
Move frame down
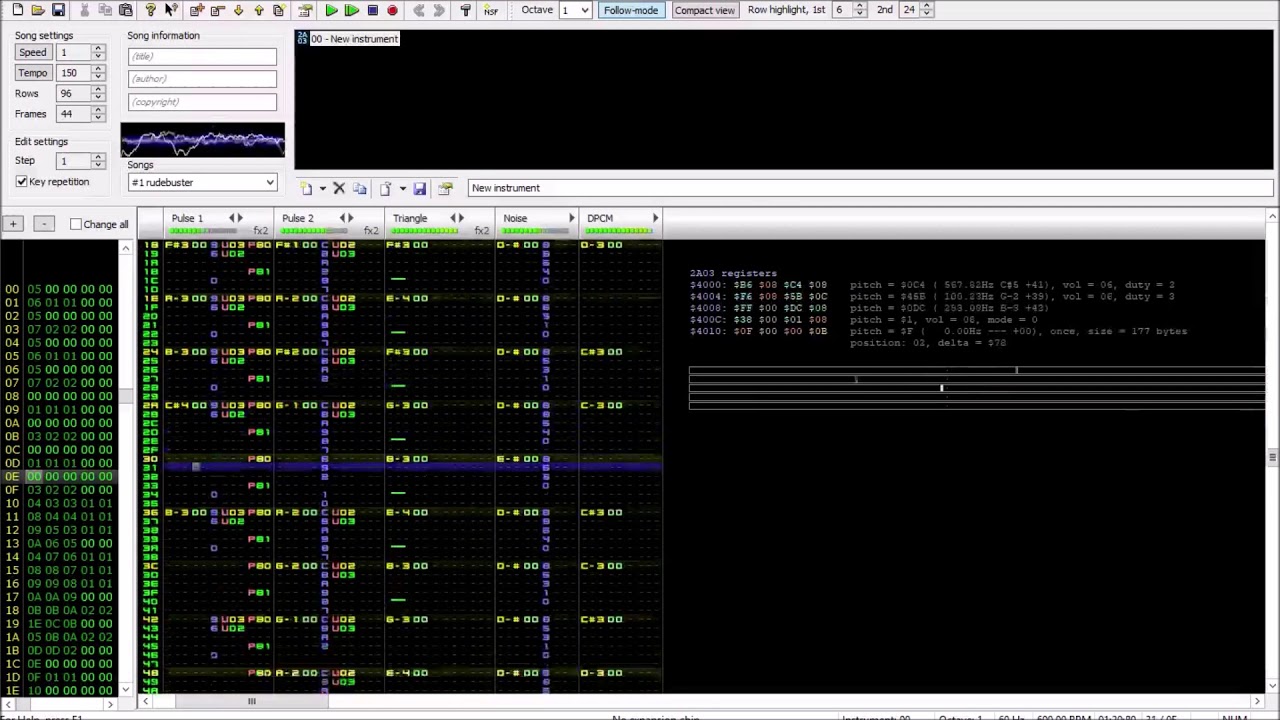(238, 10)
